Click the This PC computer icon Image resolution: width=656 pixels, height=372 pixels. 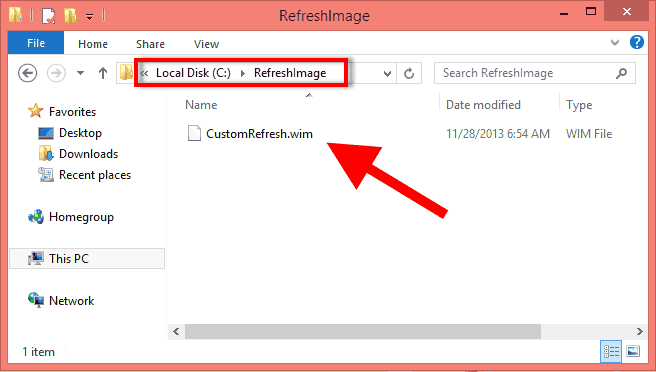[36, 259]
